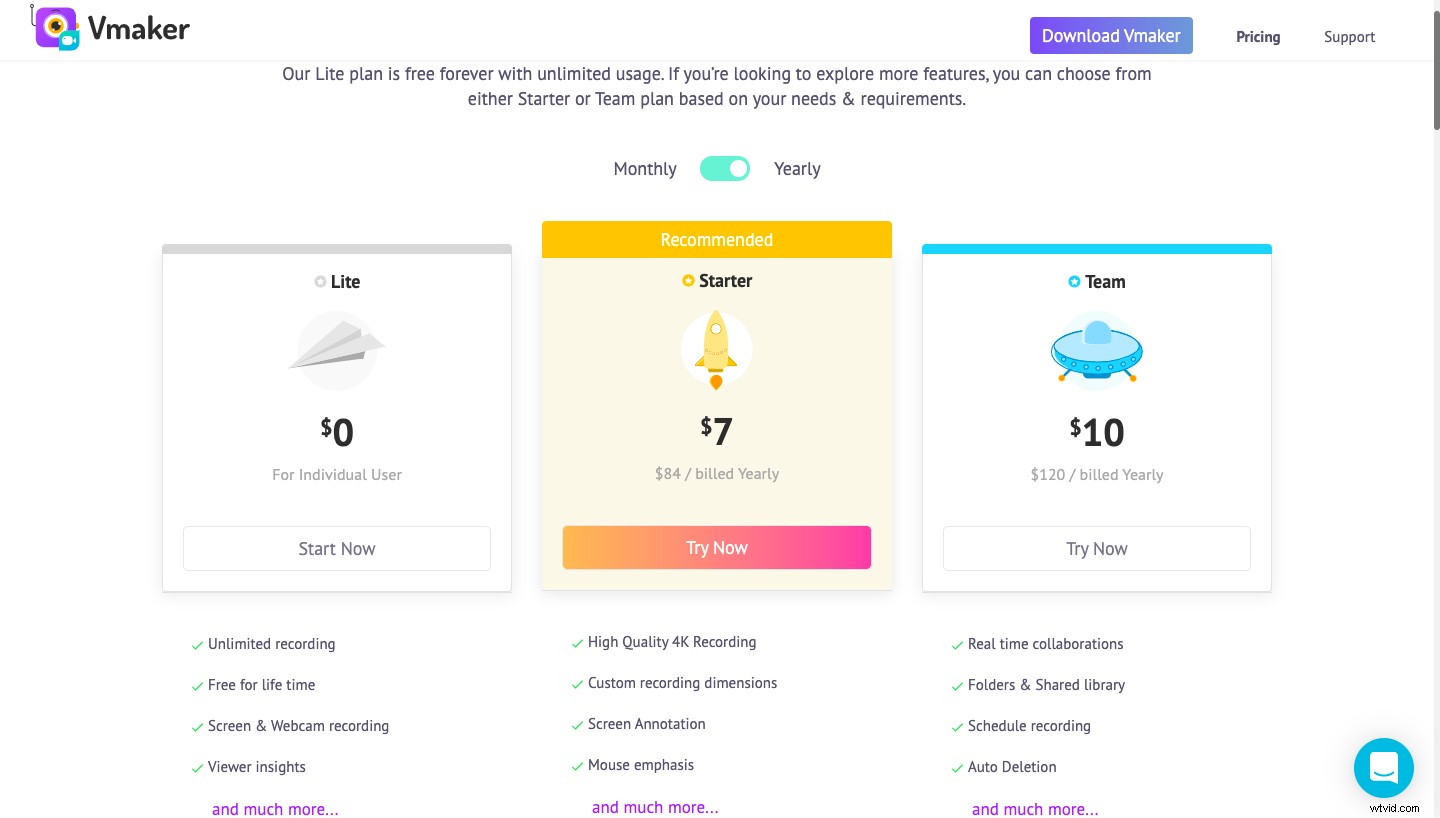Viewport: 1440px width, 818px height.
Task: Click the Vmaker logo icon
Action: [56, 29]
